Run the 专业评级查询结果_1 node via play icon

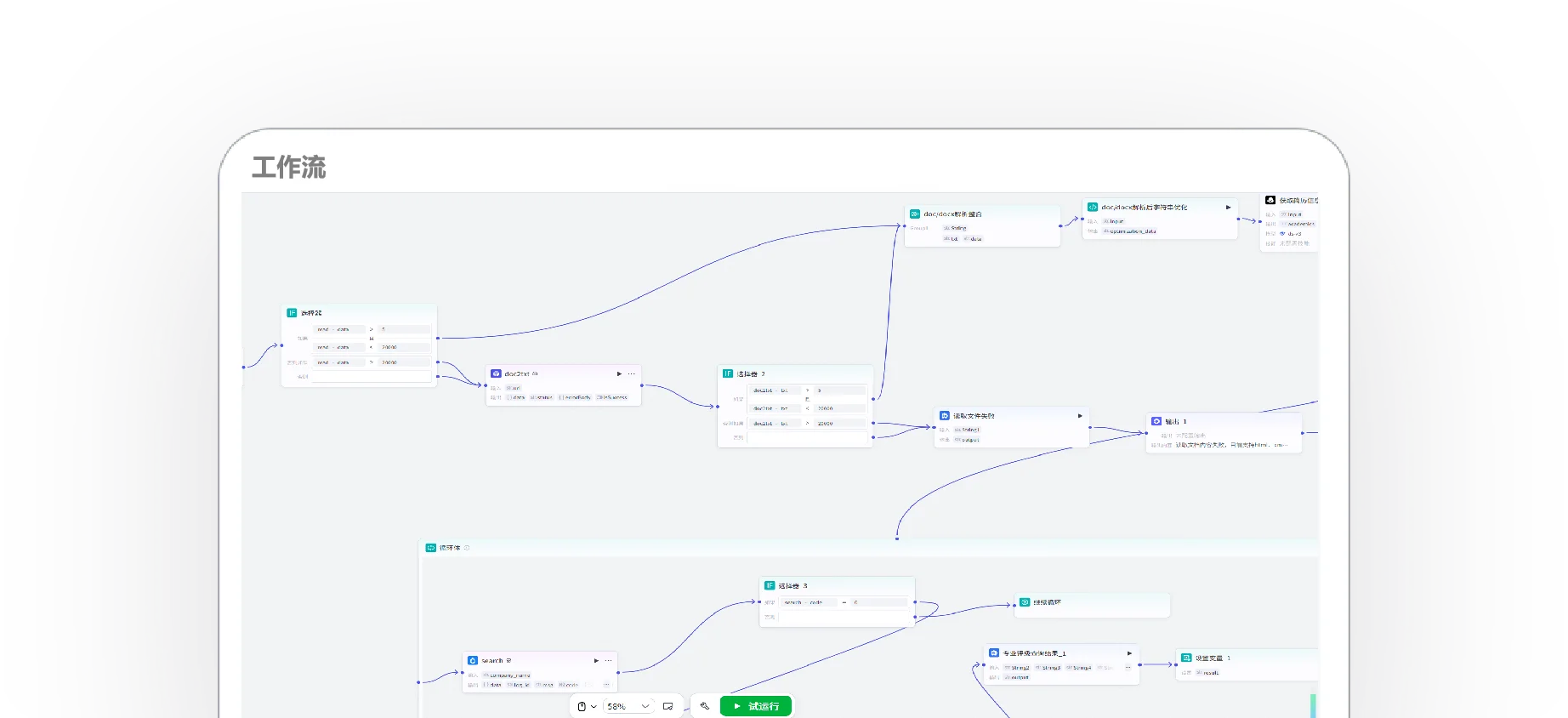point(1129,653)
